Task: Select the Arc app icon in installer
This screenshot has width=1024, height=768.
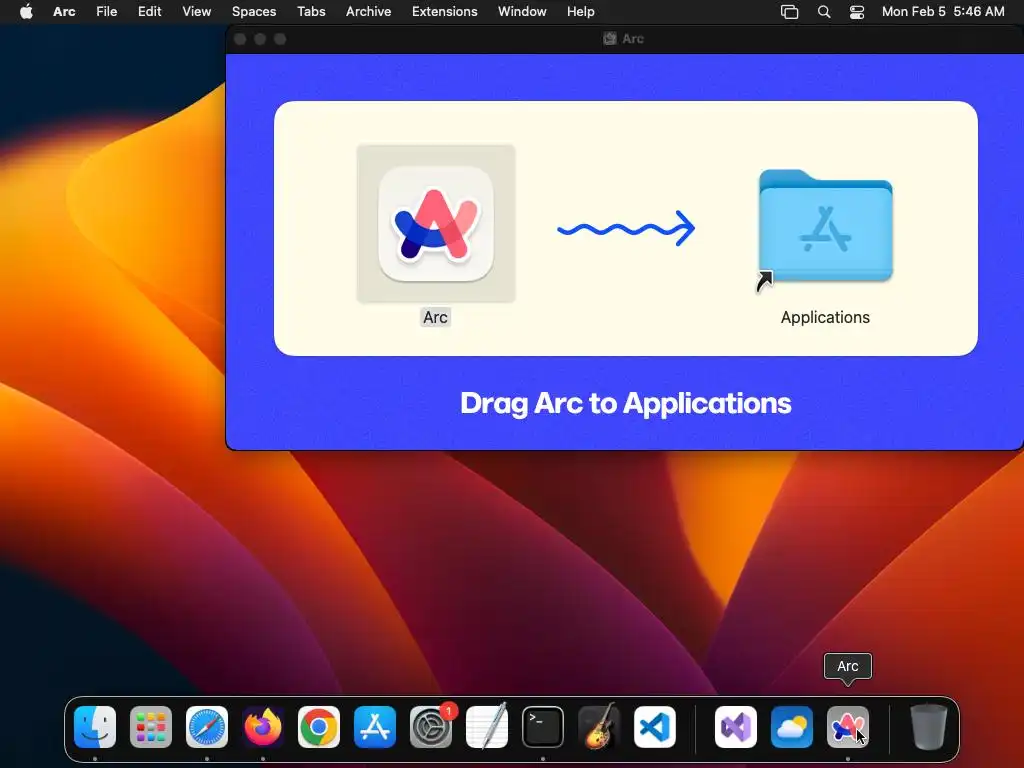Action: point(436,223)
